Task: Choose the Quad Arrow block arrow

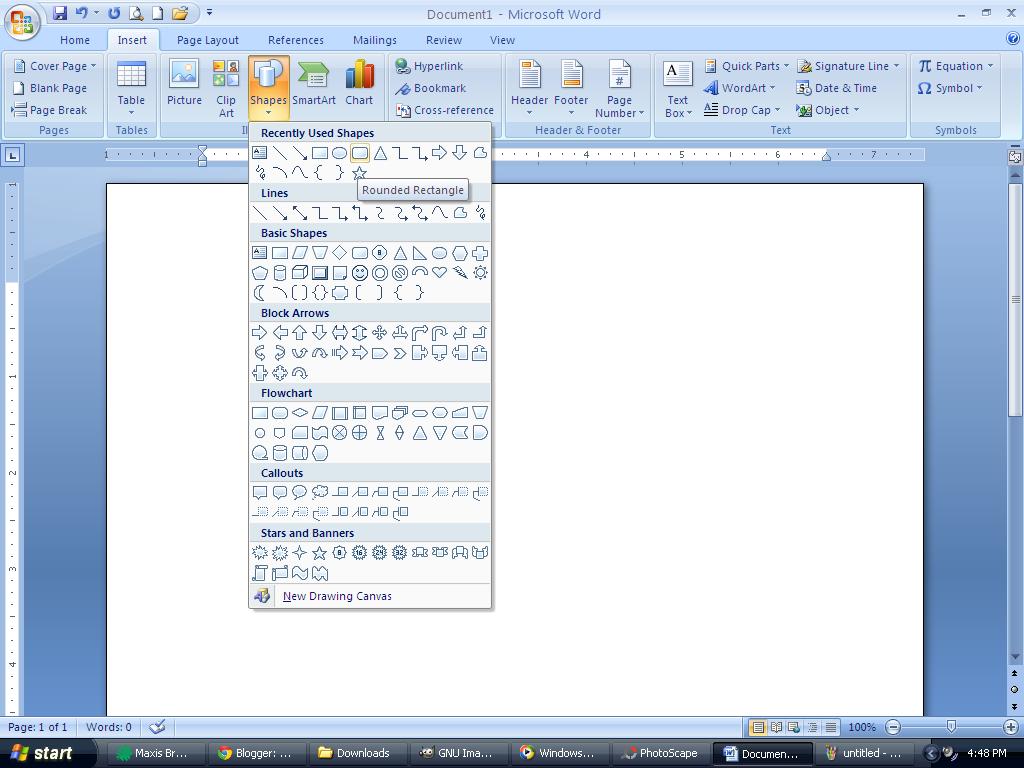Action: 379,332
